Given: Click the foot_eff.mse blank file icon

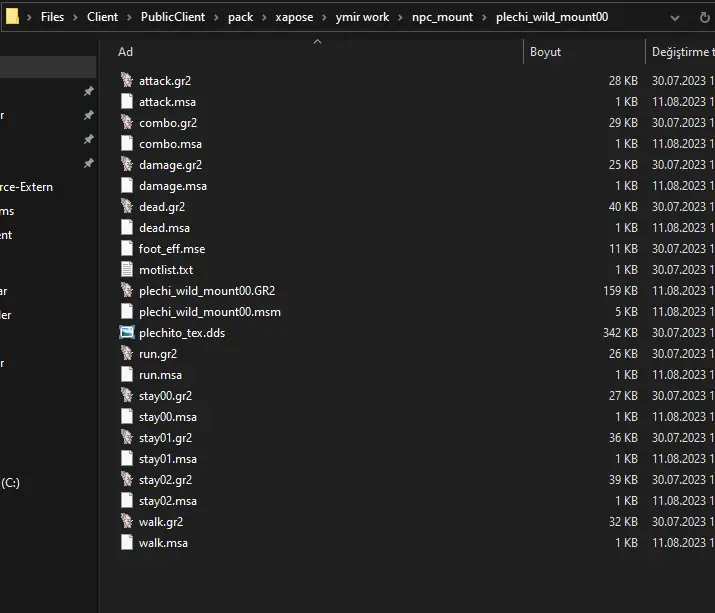Looking at the screenshot, I should pyautogui.click(x=126, y=249).
